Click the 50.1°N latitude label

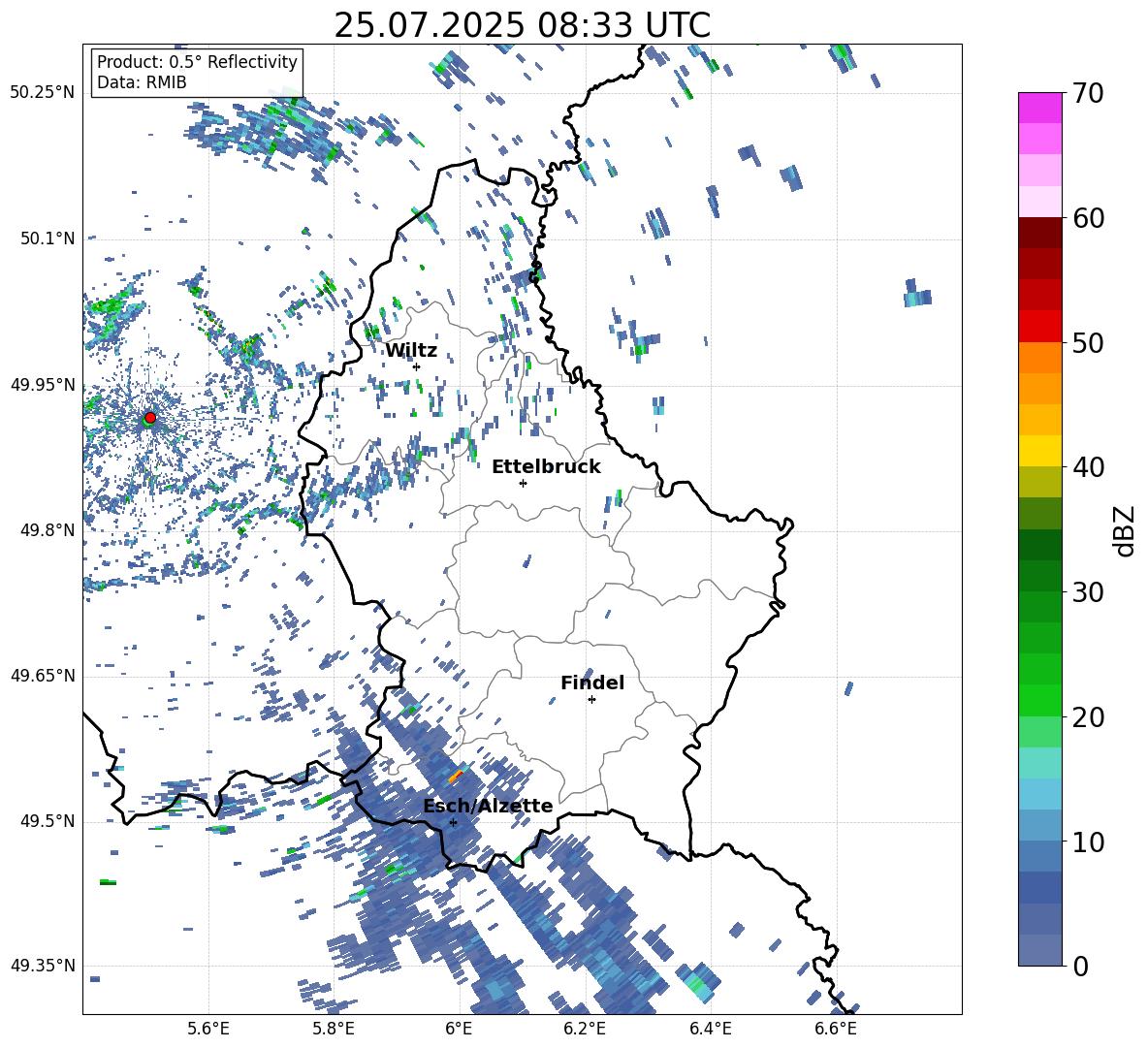tap(48, 238)
